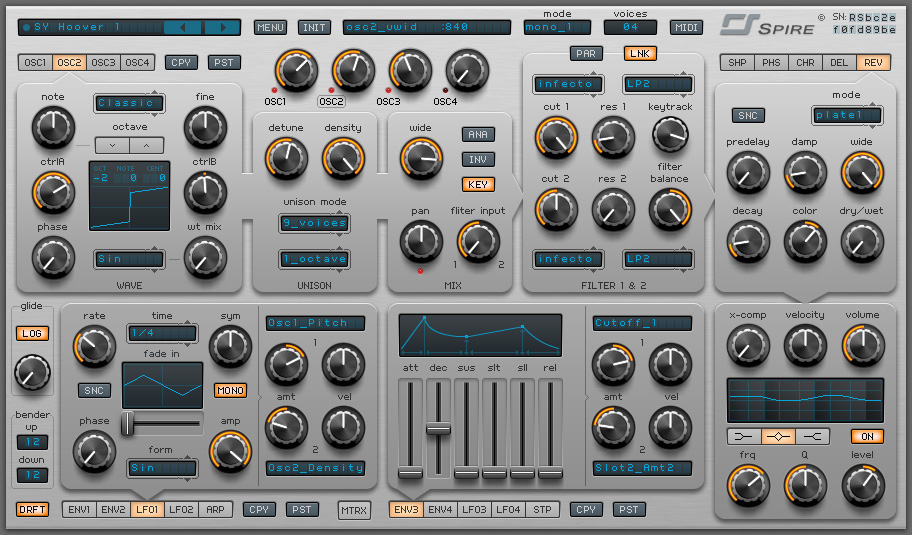Disable the KEY toggle in the mix section
The image size is (912, 535).
478,184
